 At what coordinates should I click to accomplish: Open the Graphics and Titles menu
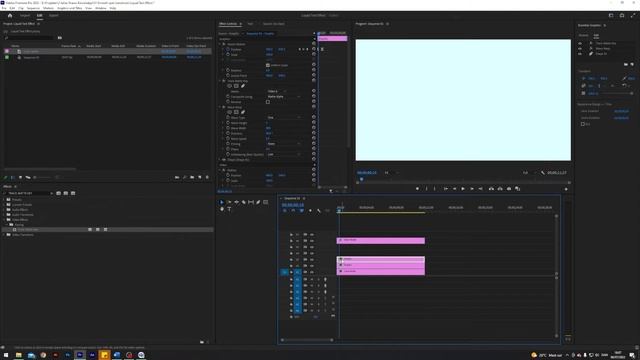tap(69, 8)
